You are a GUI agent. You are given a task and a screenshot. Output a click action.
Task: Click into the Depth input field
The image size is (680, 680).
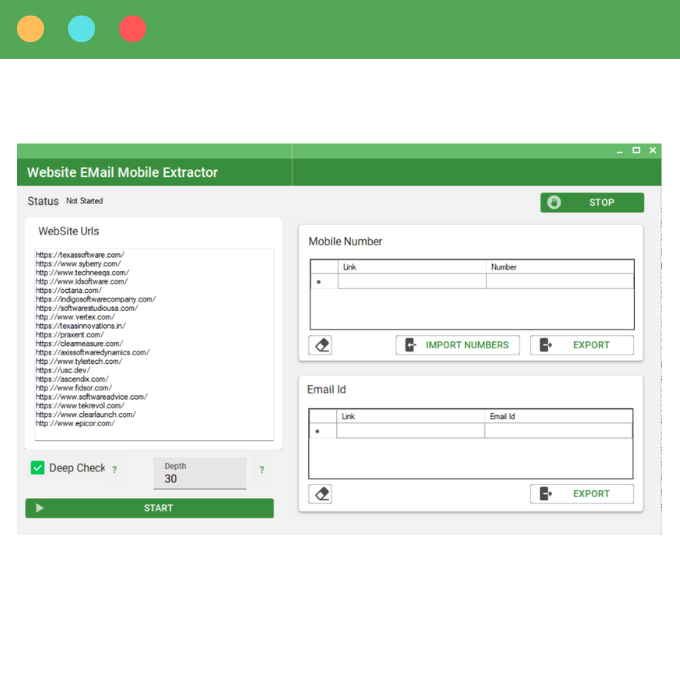(x=199, y=478)
